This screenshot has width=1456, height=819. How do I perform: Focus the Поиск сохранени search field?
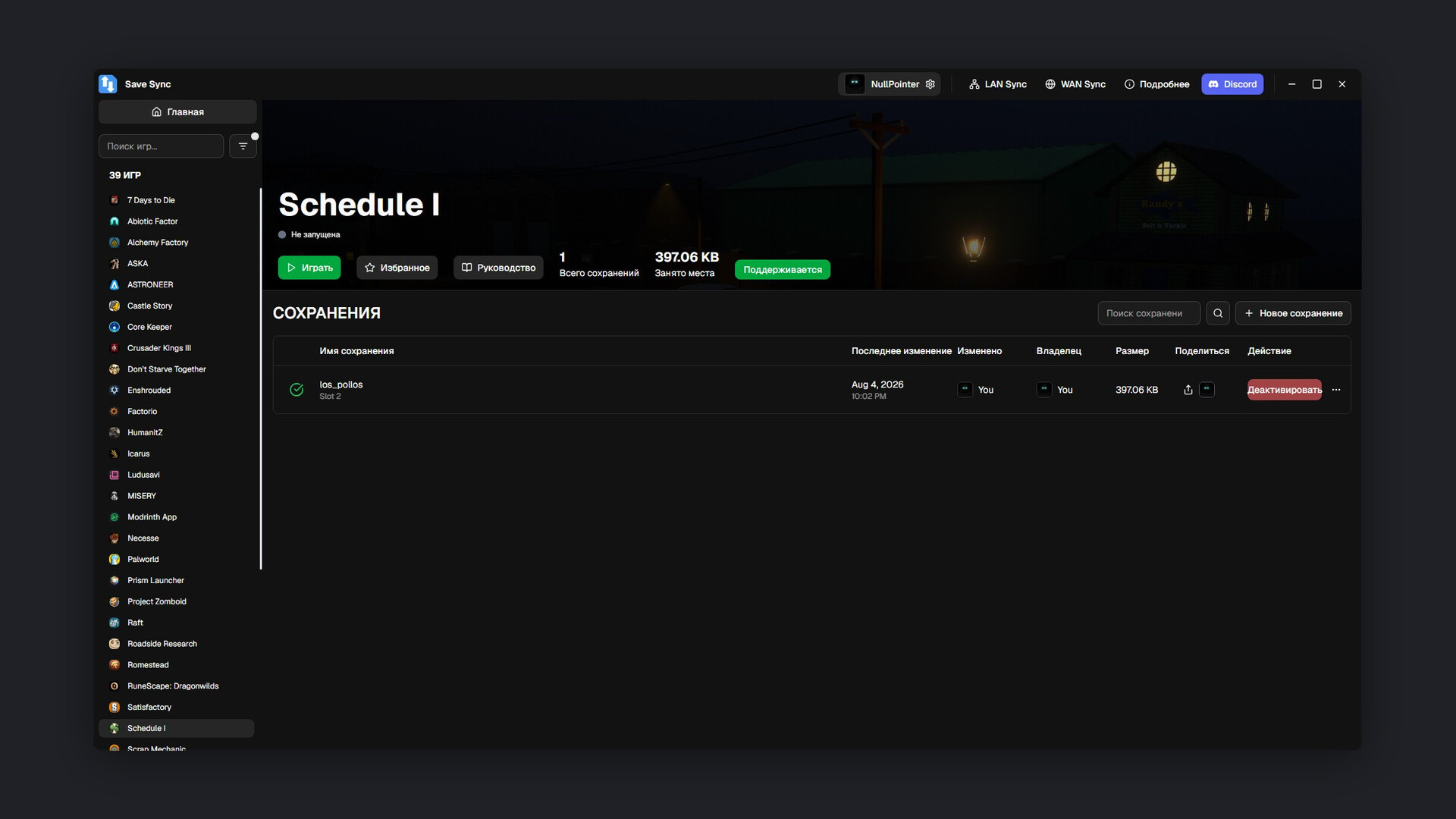1149,313
